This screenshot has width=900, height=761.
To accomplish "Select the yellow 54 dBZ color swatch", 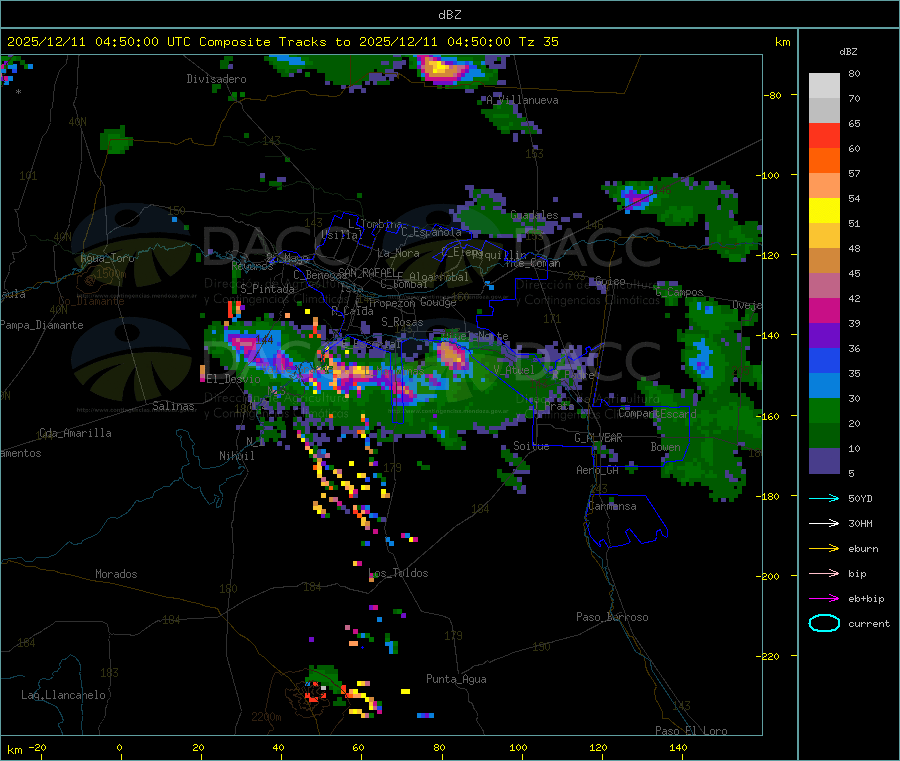I will click(x=824, y=211).
